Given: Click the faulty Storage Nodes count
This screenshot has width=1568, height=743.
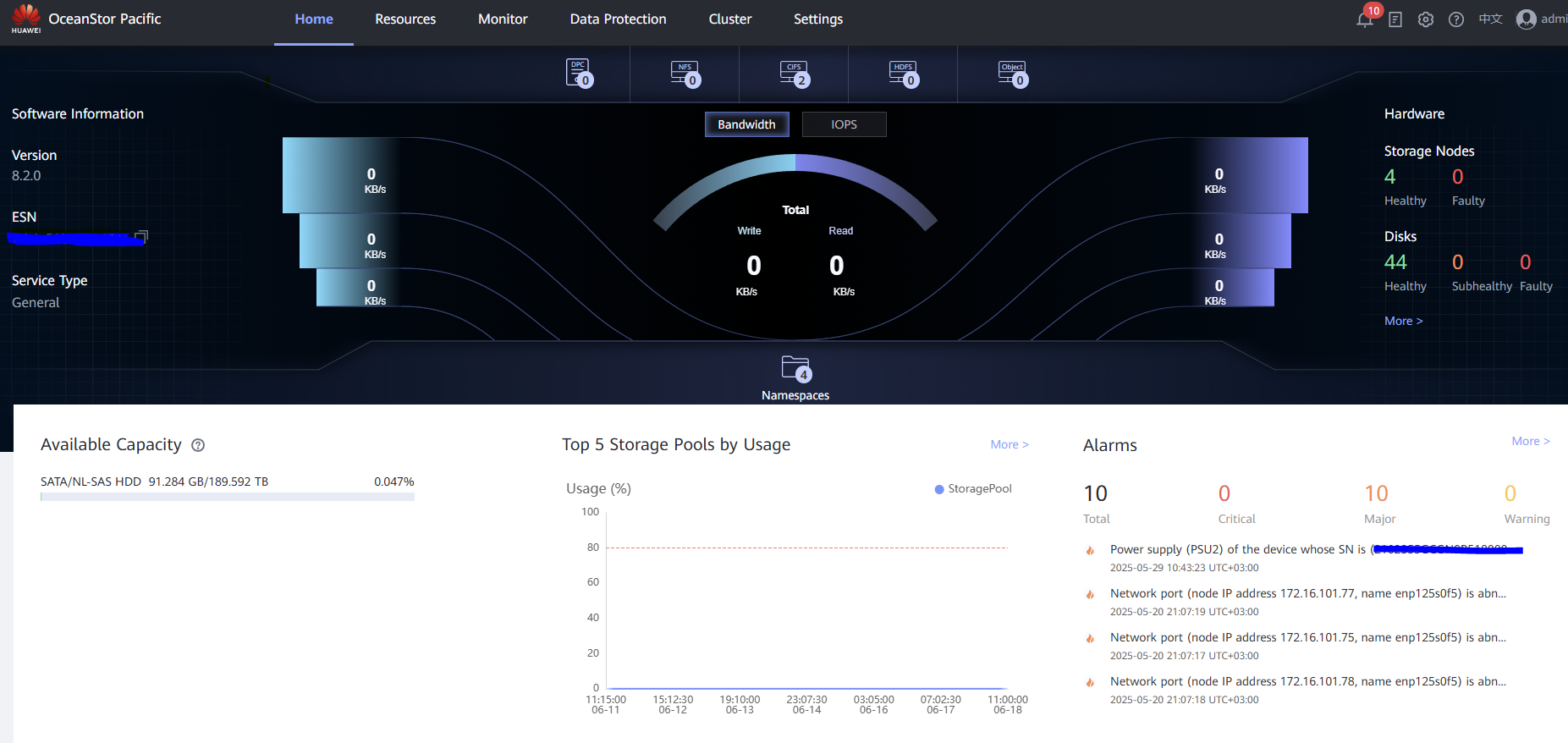Looking at the screenshot, I should click(x=1458, y=177).
